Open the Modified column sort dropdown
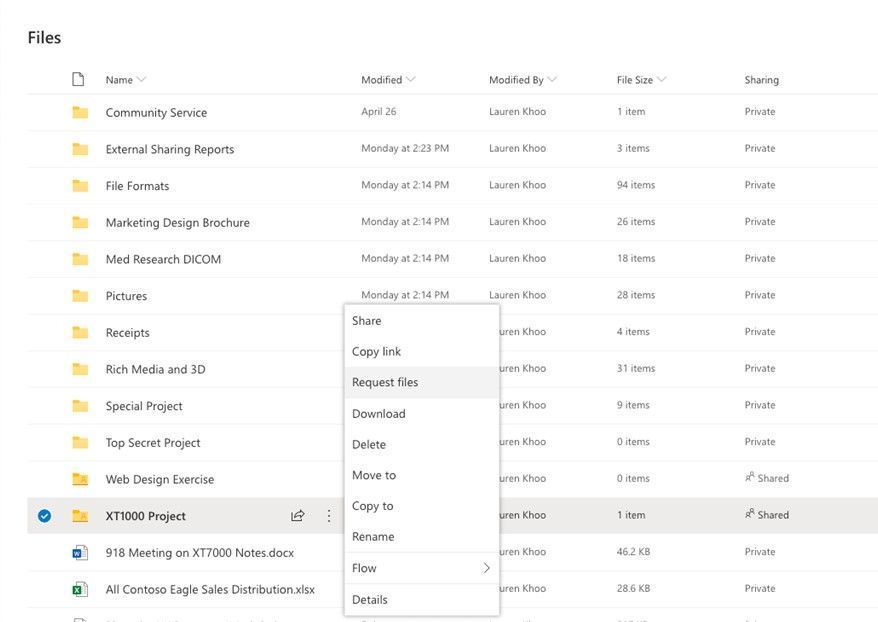The height and width of the screenshot is (622, 878). tap(410, 79)
